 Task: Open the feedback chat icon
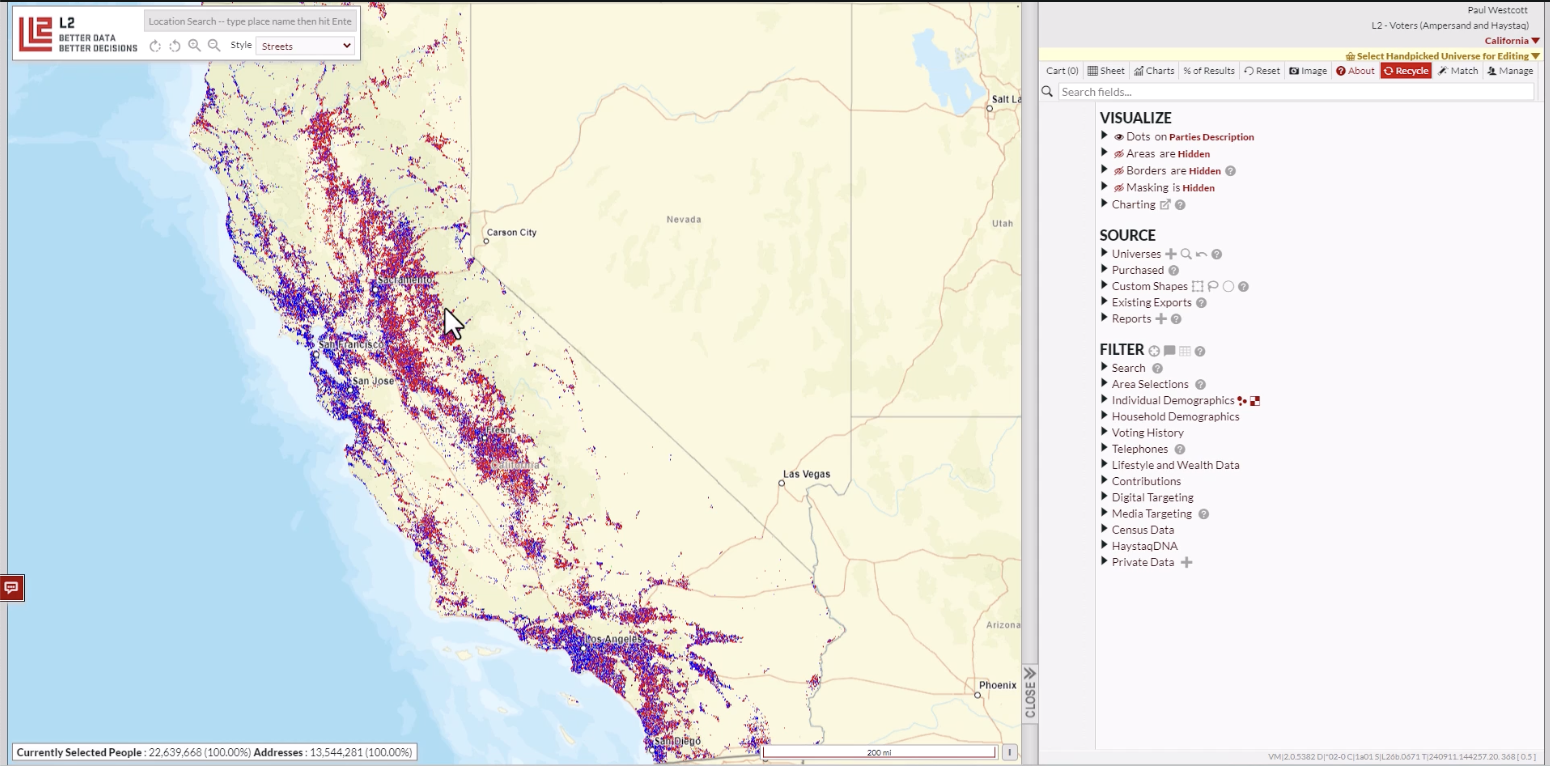pyautogui.click(x=12, y=588)
